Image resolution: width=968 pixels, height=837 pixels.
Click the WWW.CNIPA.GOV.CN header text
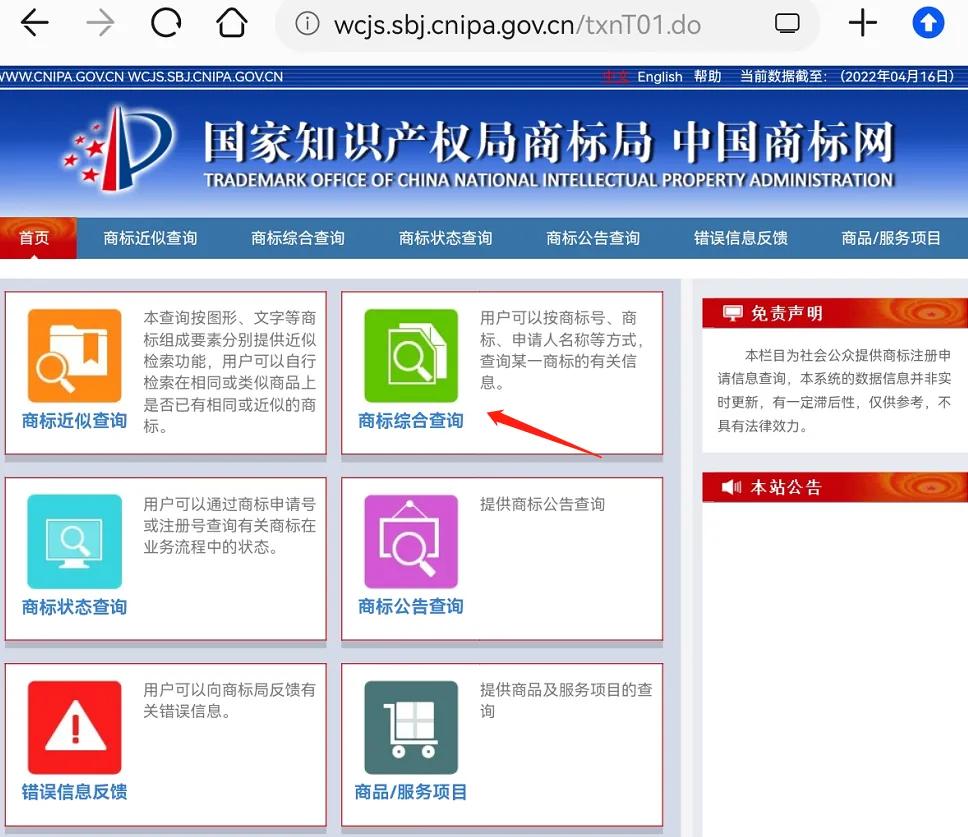pos(62,77)
